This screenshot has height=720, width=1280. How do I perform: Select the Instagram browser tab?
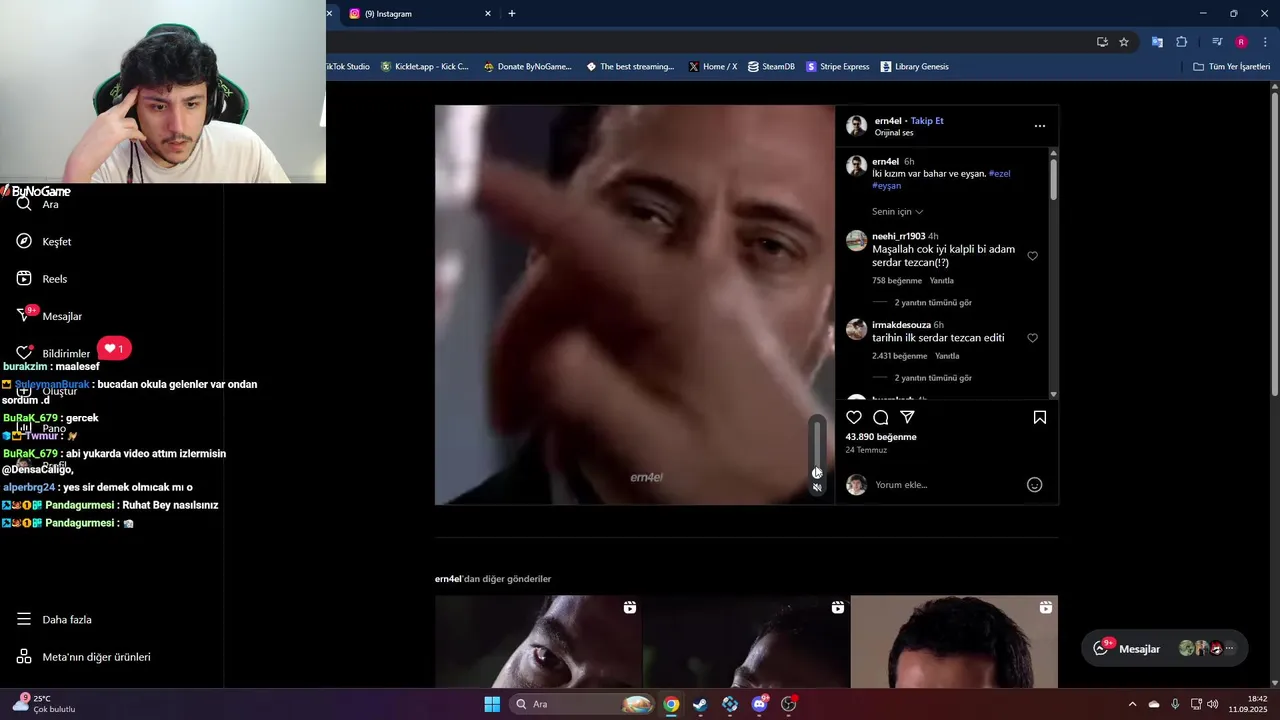419,14
